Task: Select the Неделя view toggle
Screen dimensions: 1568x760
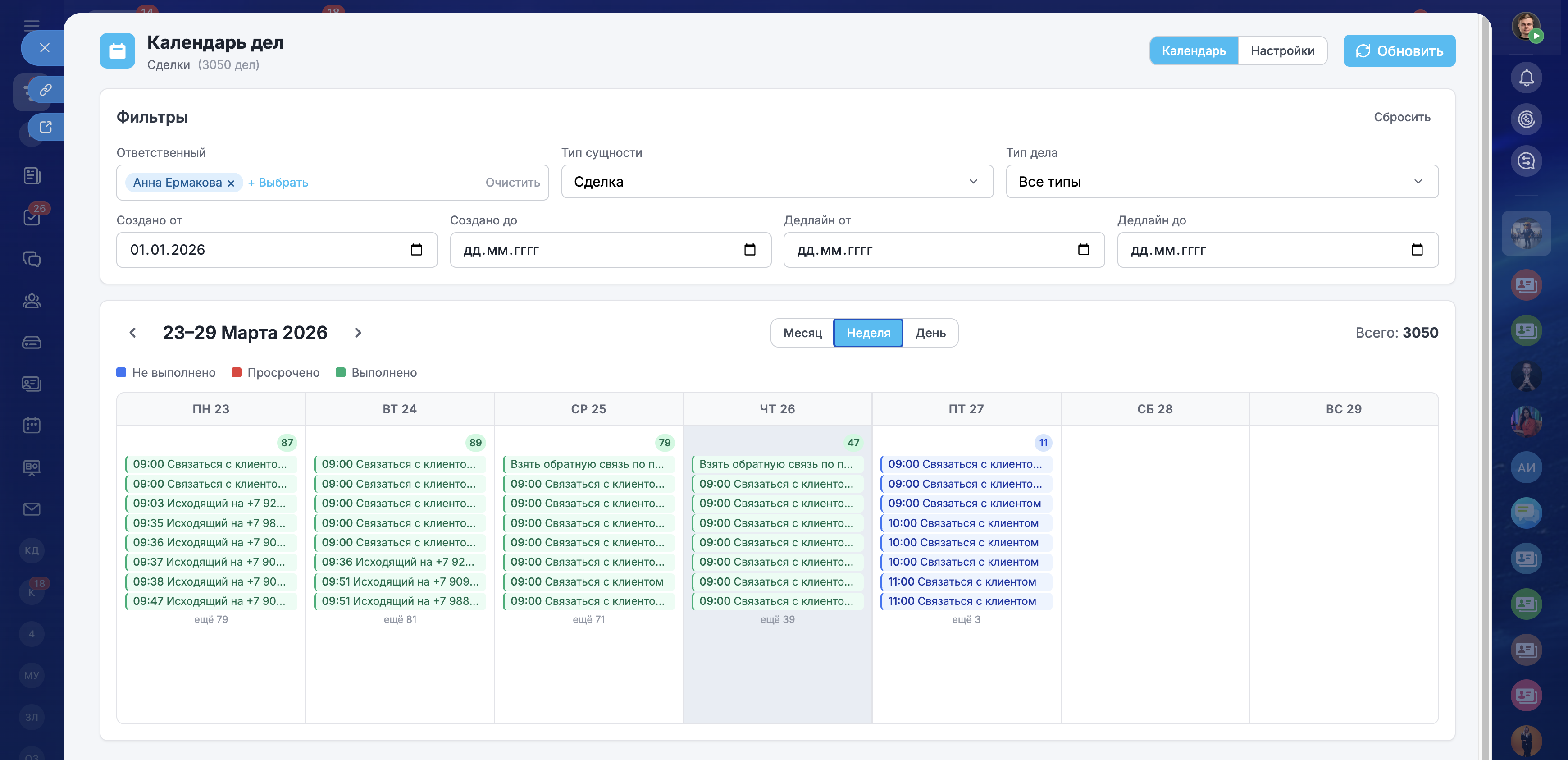Action: tap(867, 333)
